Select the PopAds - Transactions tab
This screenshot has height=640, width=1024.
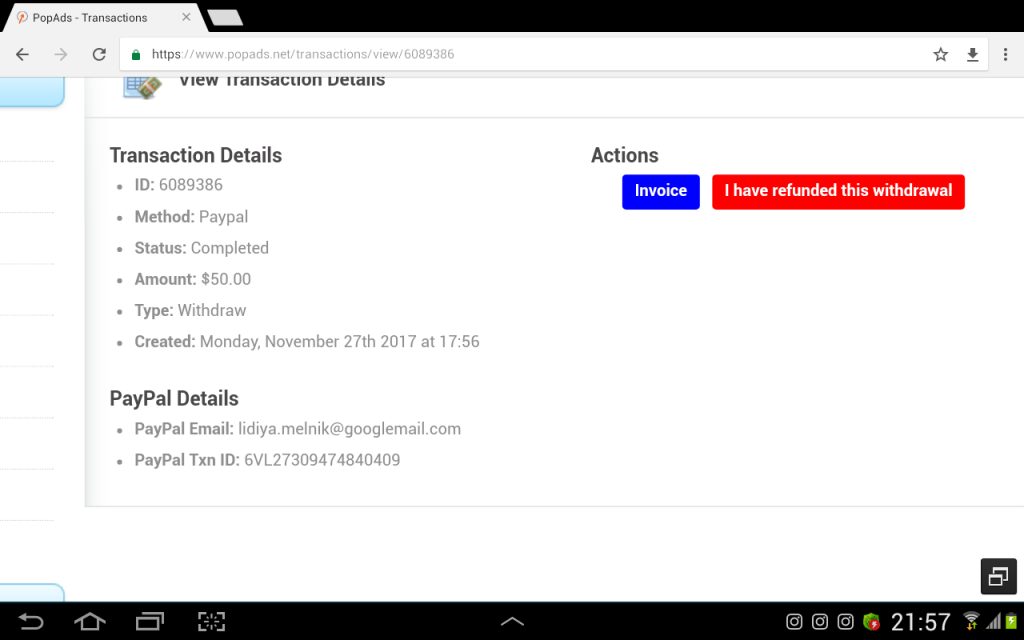click(89, 18)
